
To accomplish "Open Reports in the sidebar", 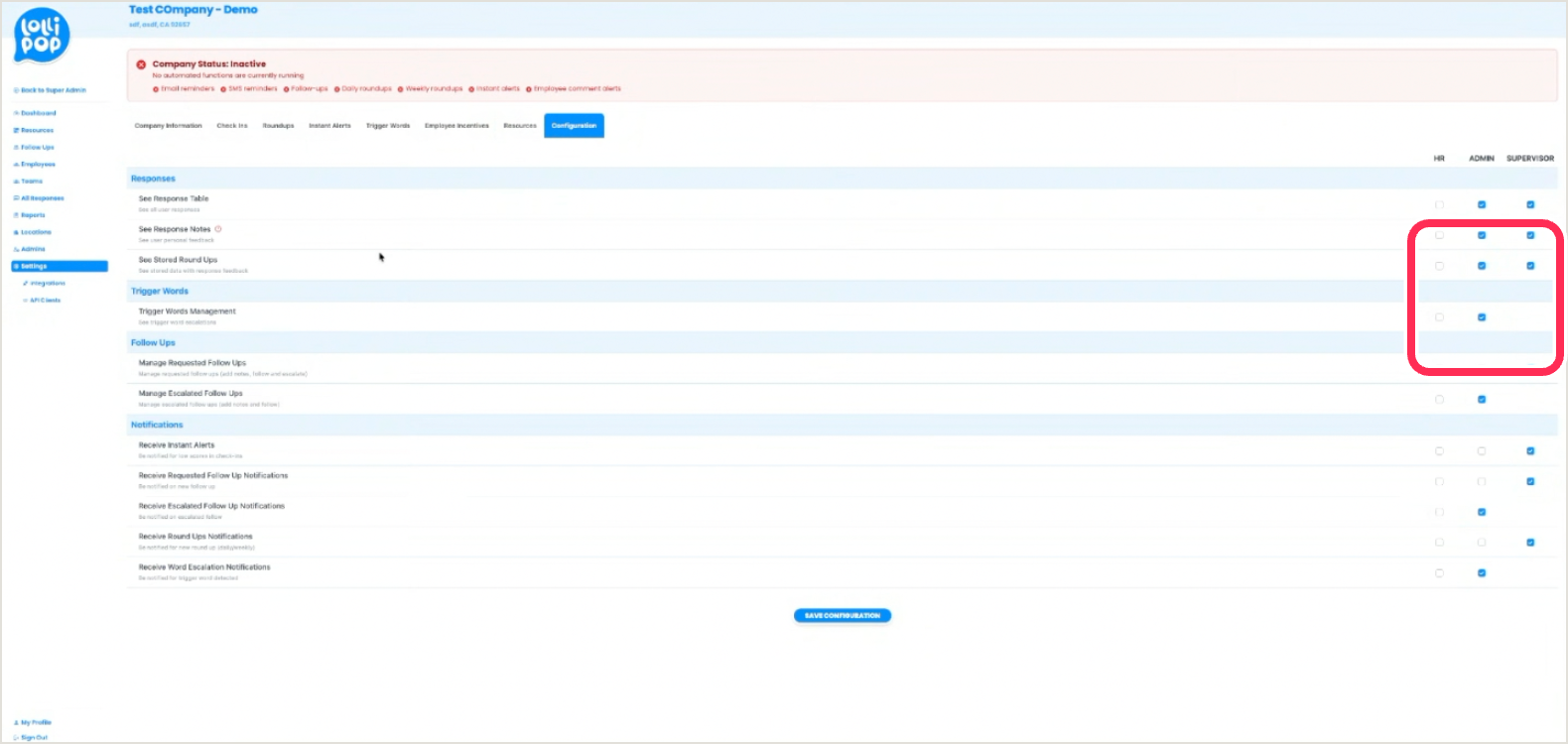I will pyautogui.click(x=30, y=215).
